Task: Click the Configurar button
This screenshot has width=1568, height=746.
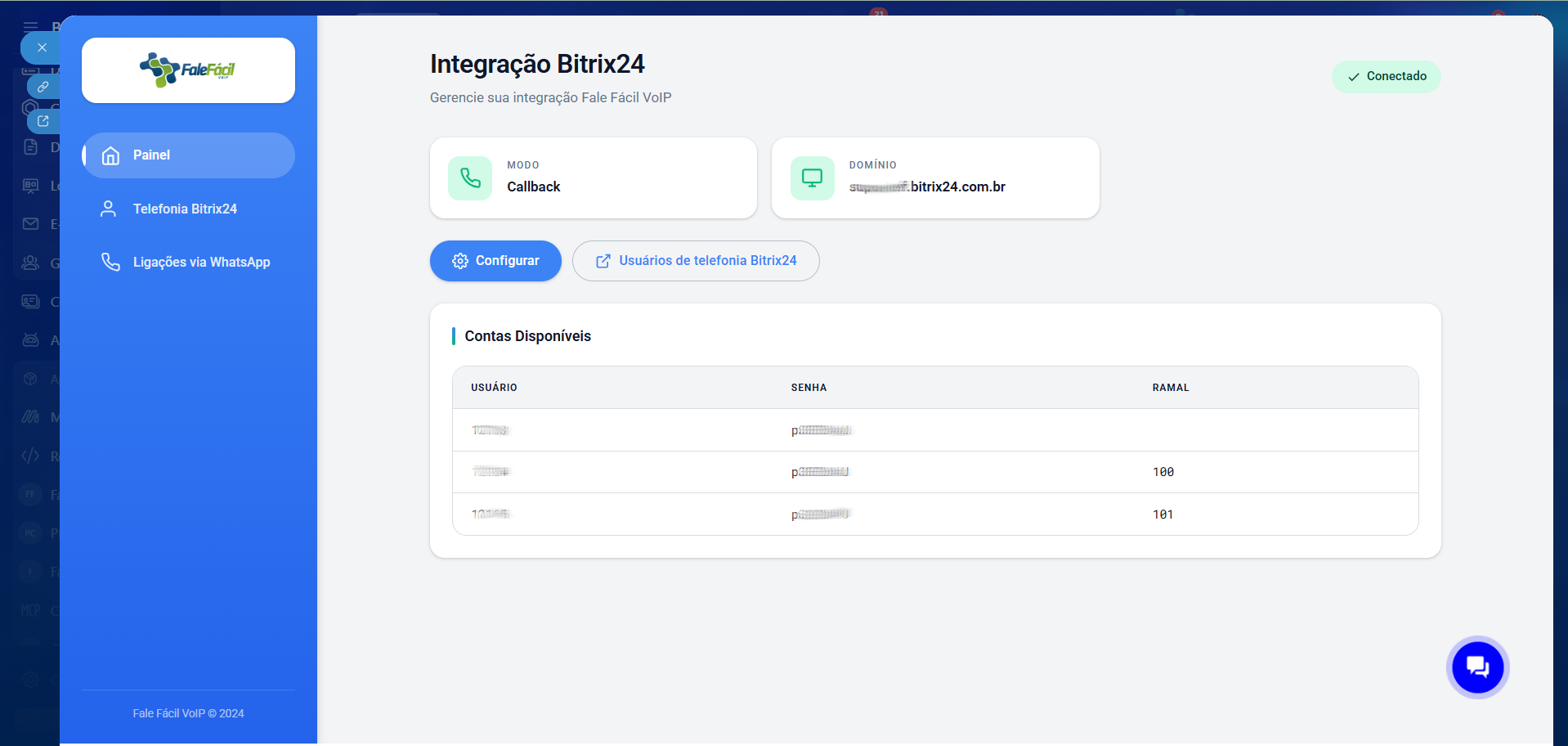Action: tap(495, 261)
